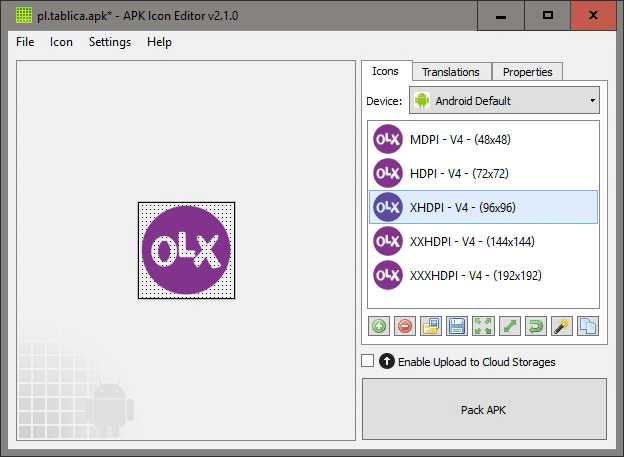Click the magic wand effects button
This screenshot has height=457, width=624.
(562, 326)
